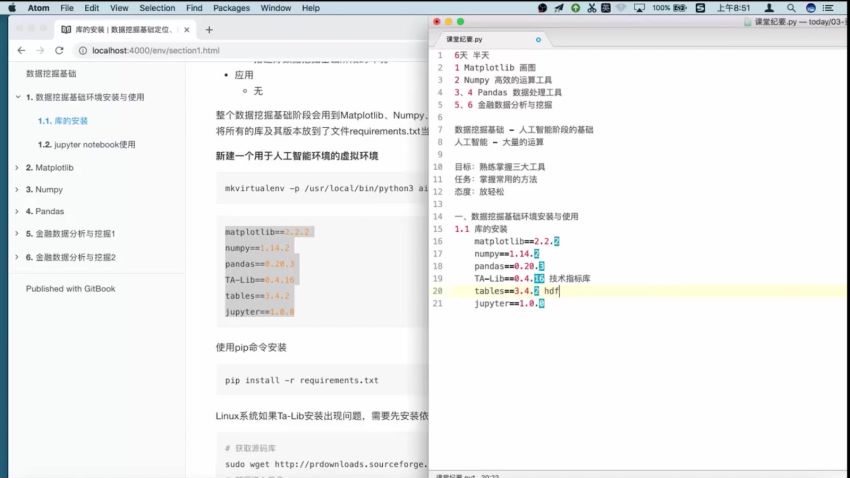Screen dimensions: 850x478
Task: Open a new browser tab with plus
Action: point(209,30)
